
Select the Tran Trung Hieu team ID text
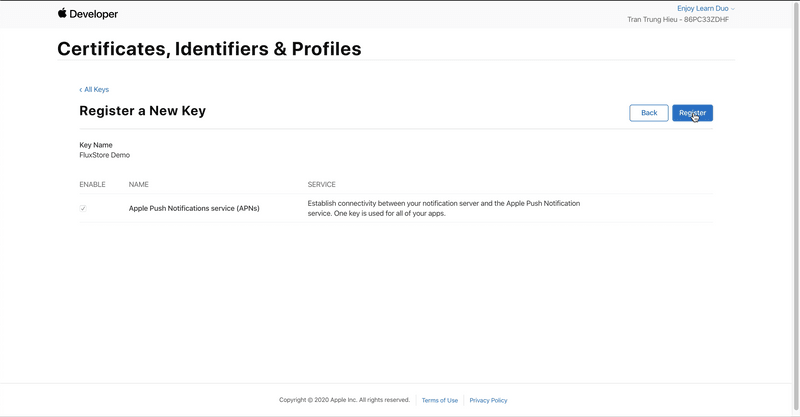[678, 19]
